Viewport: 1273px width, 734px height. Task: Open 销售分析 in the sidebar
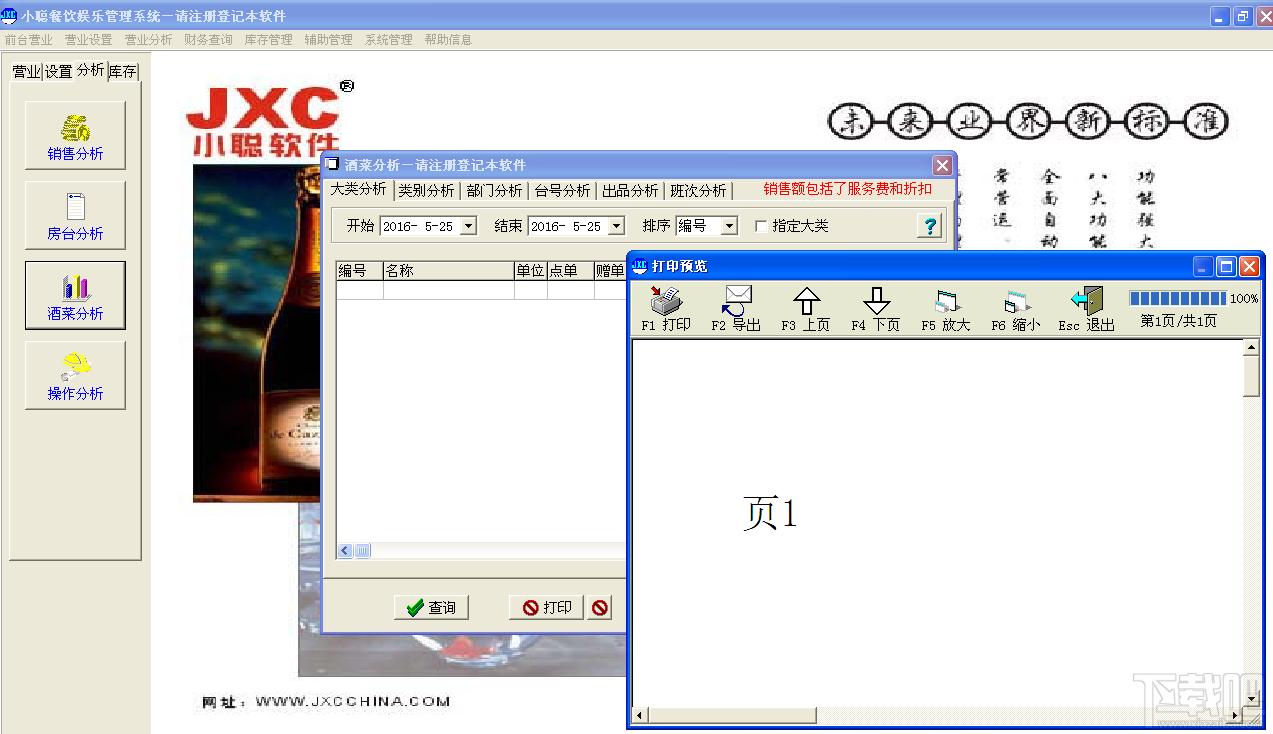click(x=75, y=136)
